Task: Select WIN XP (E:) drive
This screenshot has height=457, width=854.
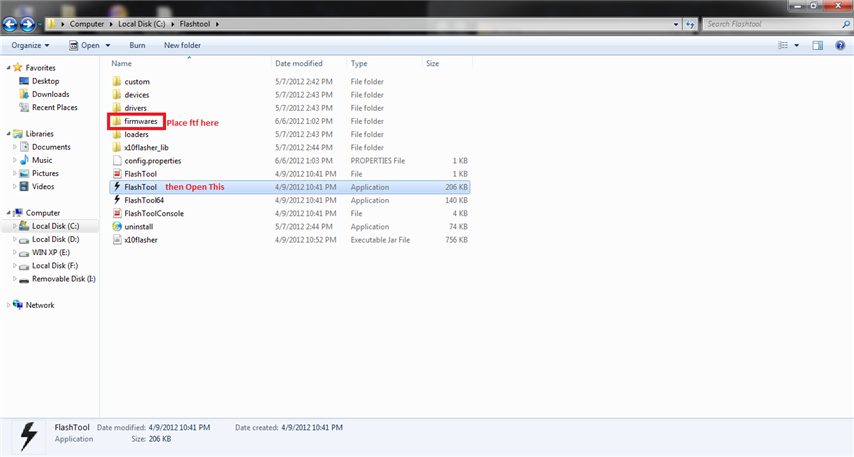Action: 51,252
